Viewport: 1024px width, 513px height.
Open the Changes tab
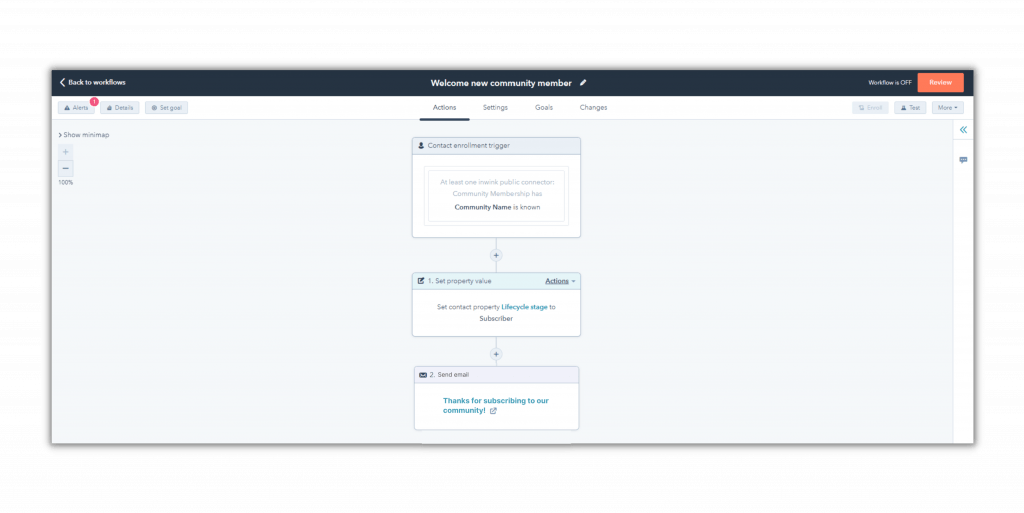[593, 108]
